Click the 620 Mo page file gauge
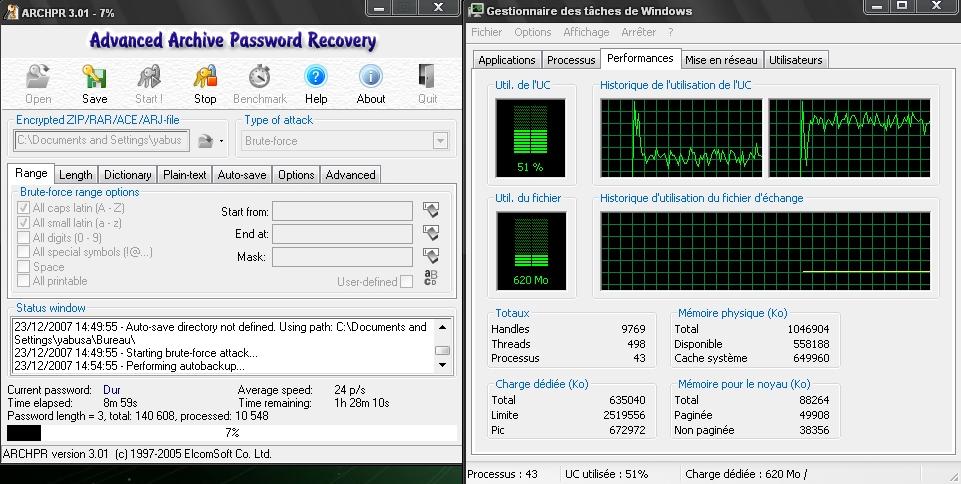This screenshot has width=961, height=484. coord(531,251)
